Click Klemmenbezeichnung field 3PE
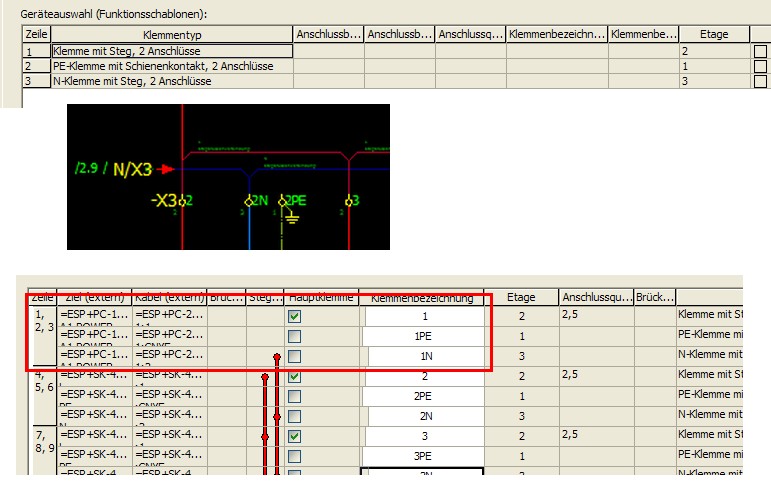 pyautogui.click(x=423, y=456)
